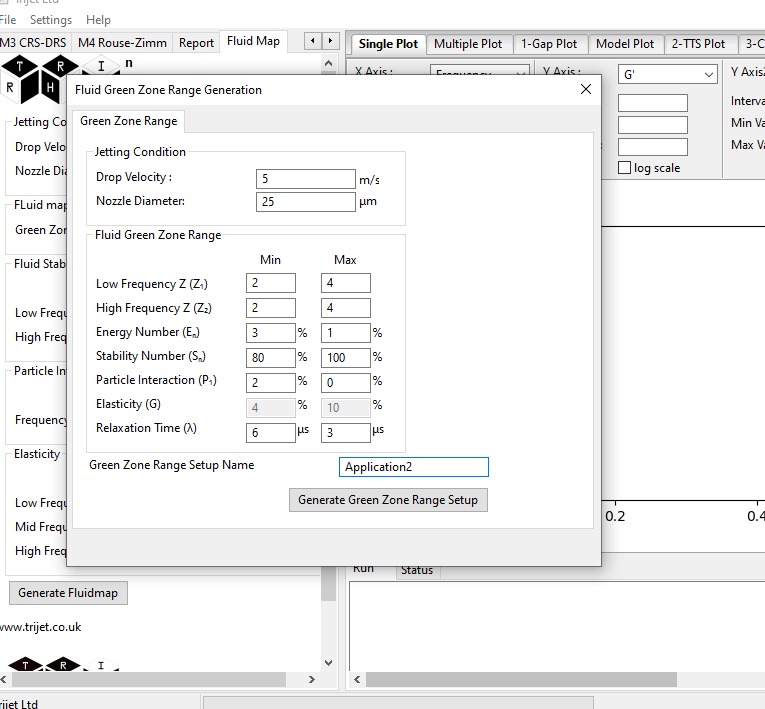Click the tab scroll right arrow

coord(330,41)
